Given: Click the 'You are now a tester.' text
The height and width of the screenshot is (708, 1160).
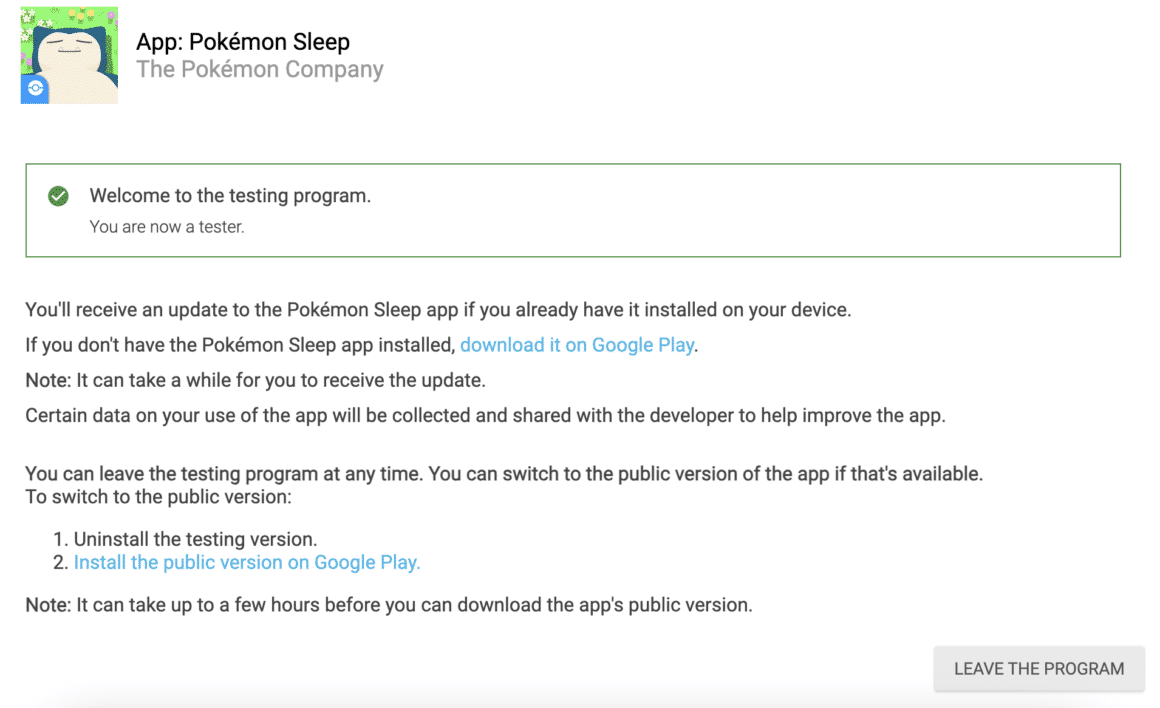Looking at the screenshot, I should [x=166, y=227].
